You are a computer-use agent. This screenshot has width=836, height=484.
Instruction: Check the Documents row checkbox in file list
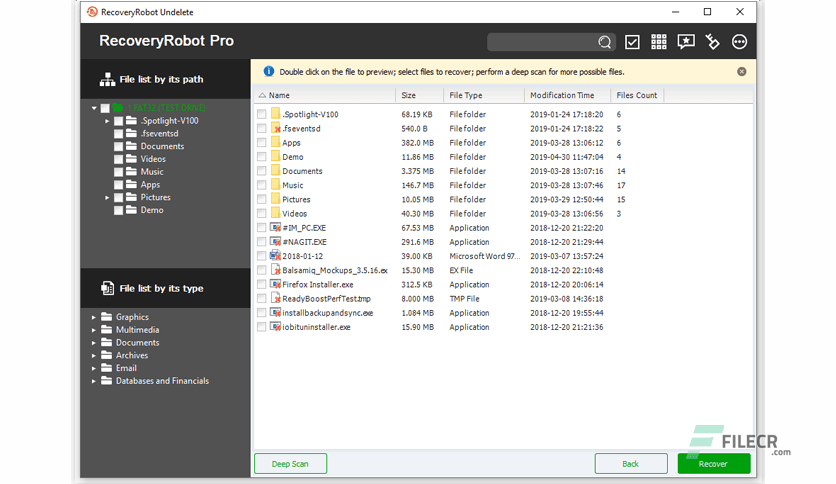click(261, 171)
